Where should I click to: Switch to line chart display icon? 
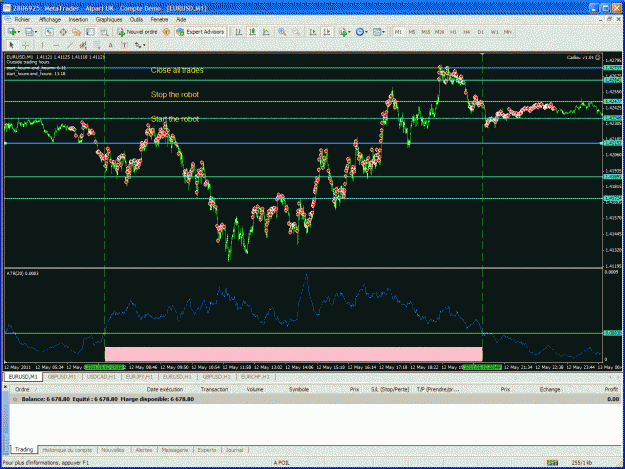point(266,32)
